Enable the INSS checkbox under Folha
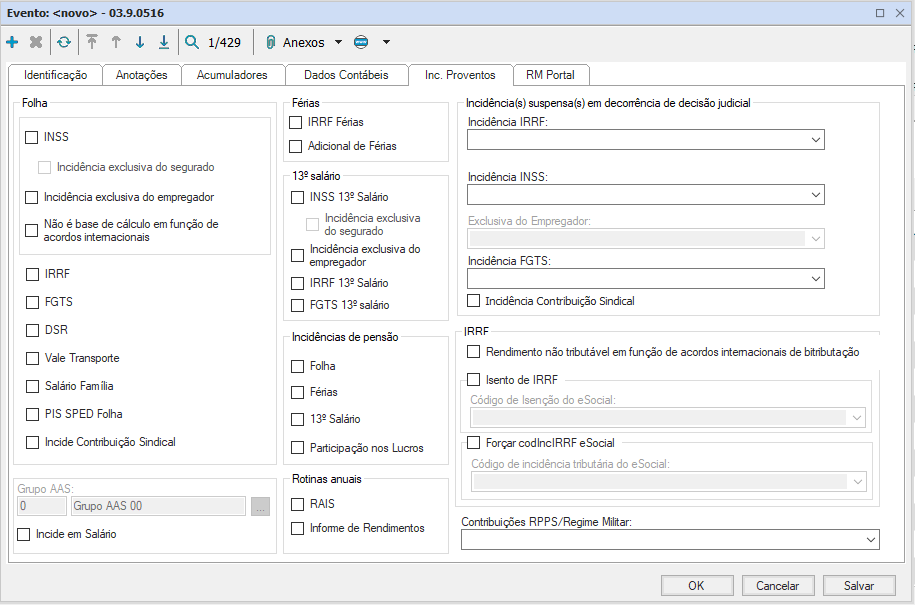The width and height of the screenshot is (915, 605). pyautogui.click(x=32, y=137)
